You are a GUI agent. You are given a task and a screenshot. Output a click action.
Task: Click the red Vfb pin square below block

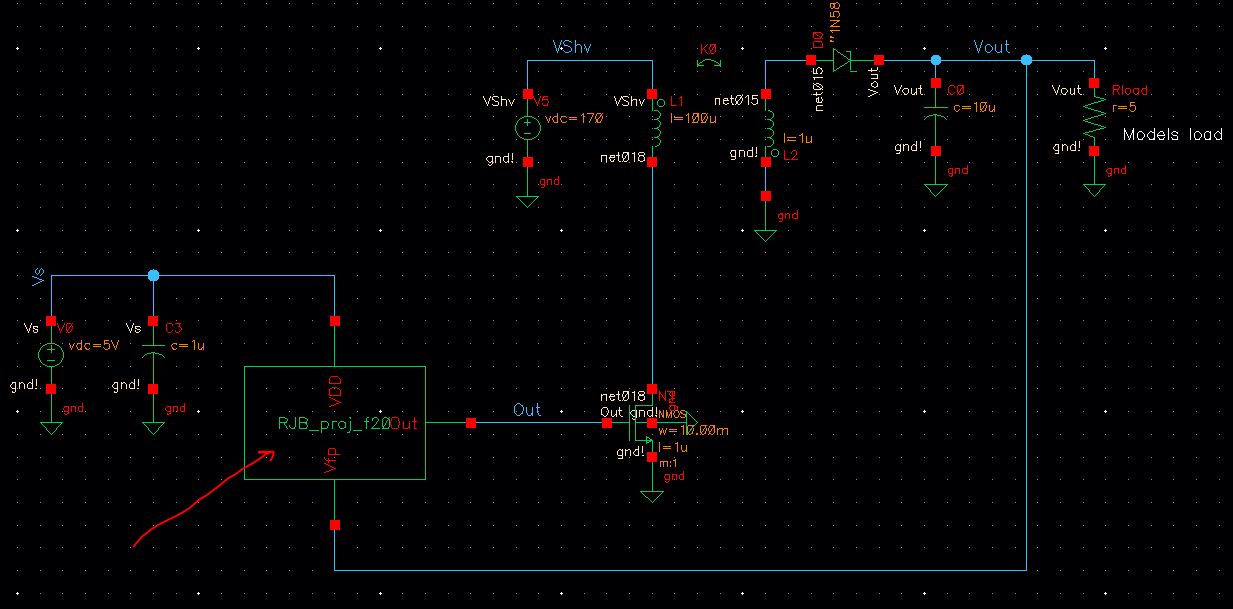coord(335,525)
